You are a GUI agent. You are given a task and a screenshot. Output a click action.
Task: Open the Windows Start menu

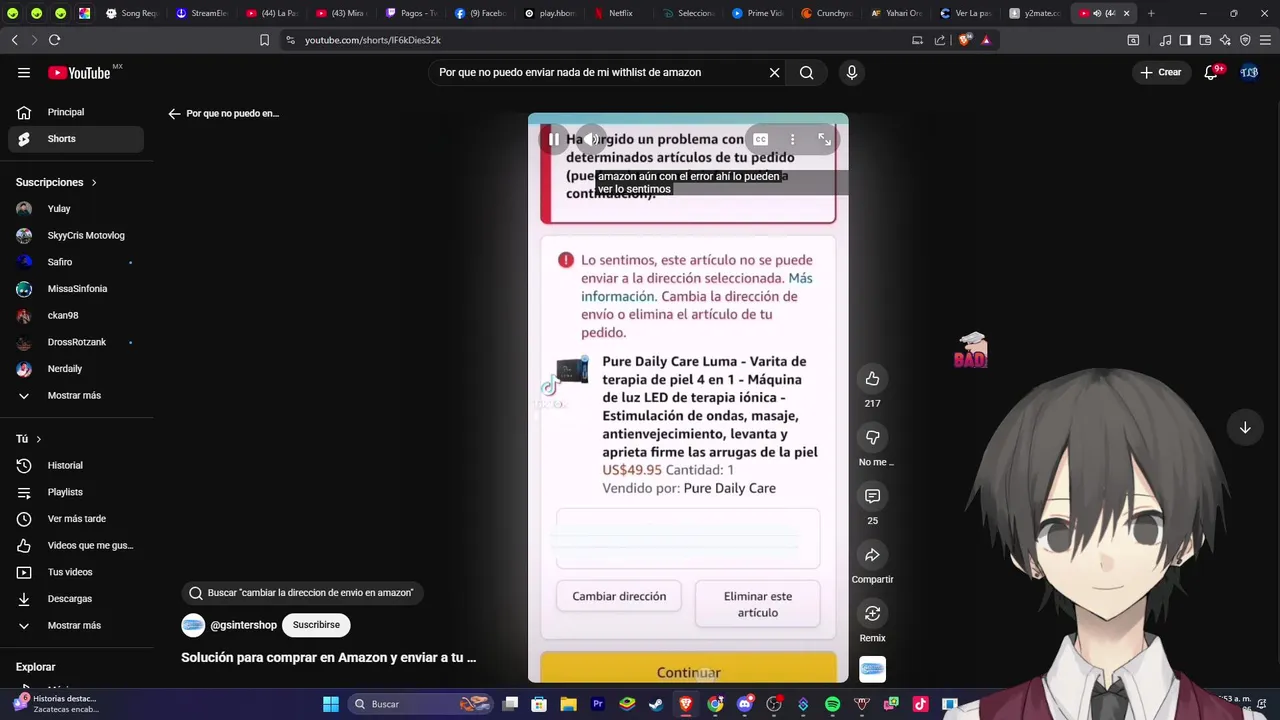331,704
